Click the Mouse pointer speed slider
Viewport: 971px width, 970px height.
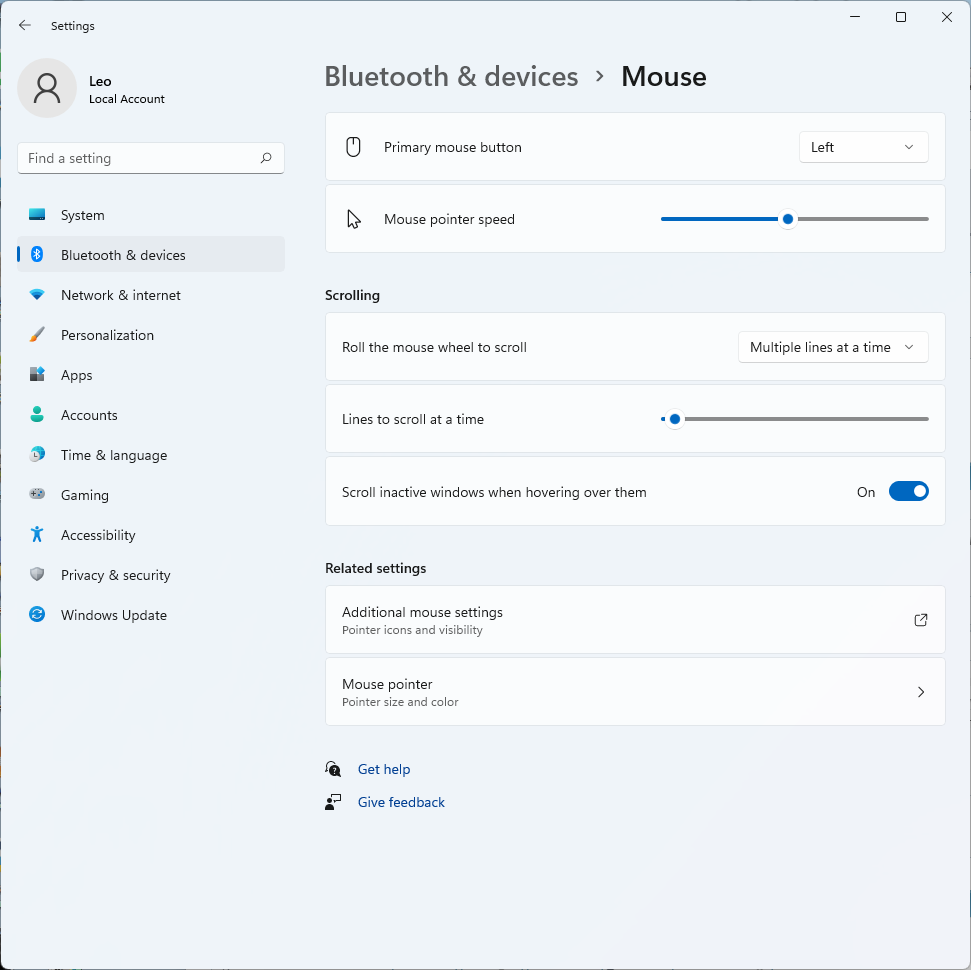(795, 219)
